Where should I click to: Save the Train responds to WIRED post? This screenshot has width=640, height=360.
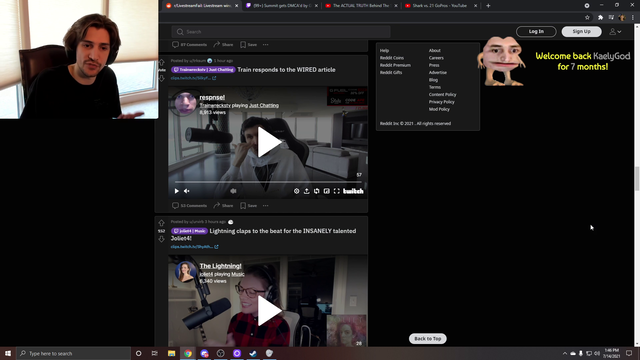click(x=249, y=206)
